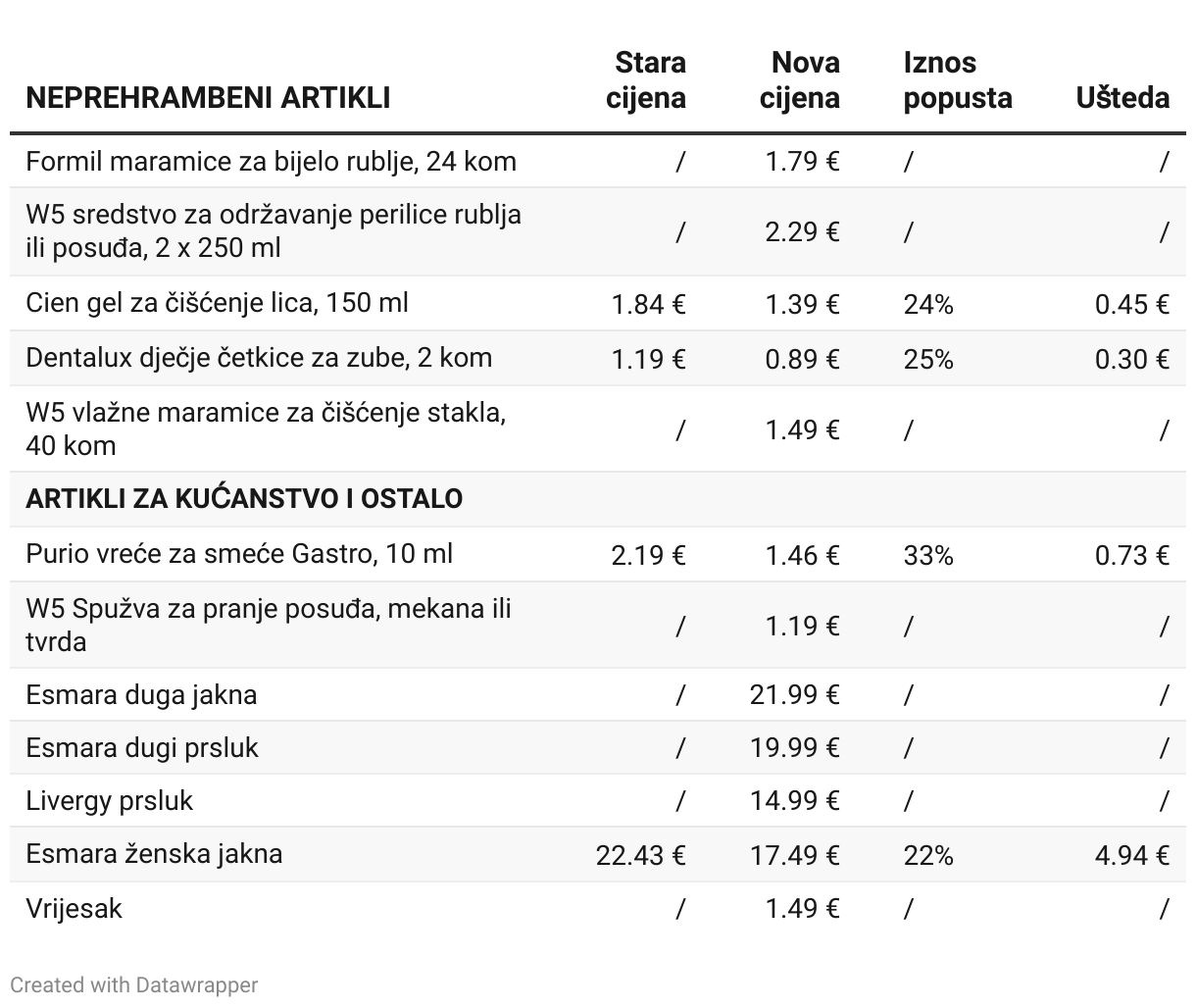This screenshot has width=1196, height=1008.
Task: Select the ARTIKLI ZA KUĆANSTVO I OSTALO heading
Action: pyautogui.click(x=244, y=498)
